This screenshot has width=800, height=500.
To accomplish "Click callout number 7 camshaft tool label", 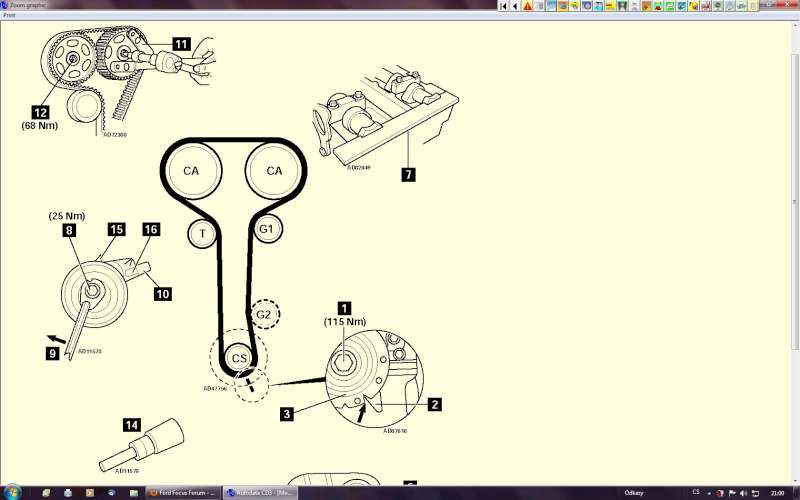I will click(408, 174).
